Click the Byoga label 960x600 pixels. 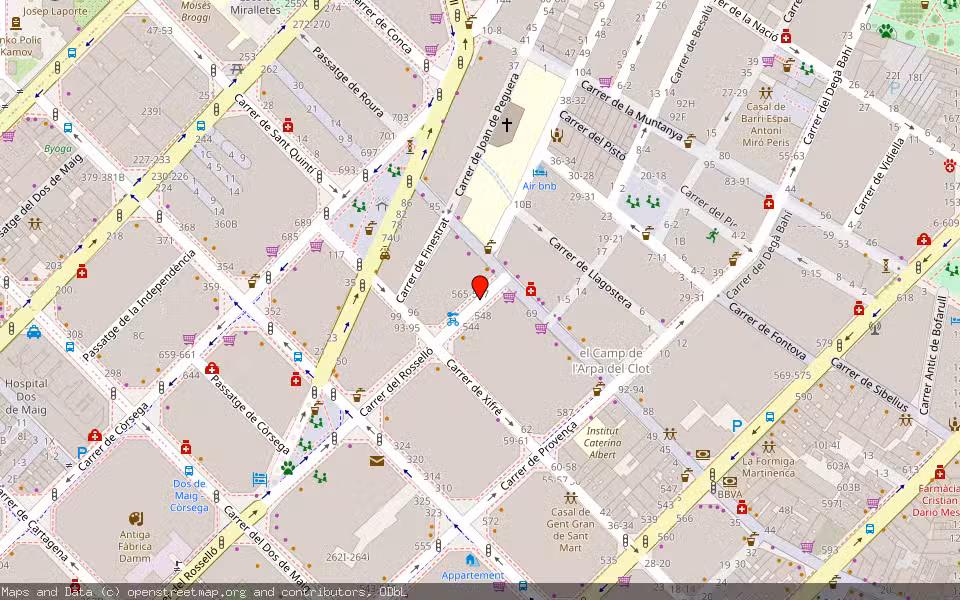pos(58,148)
